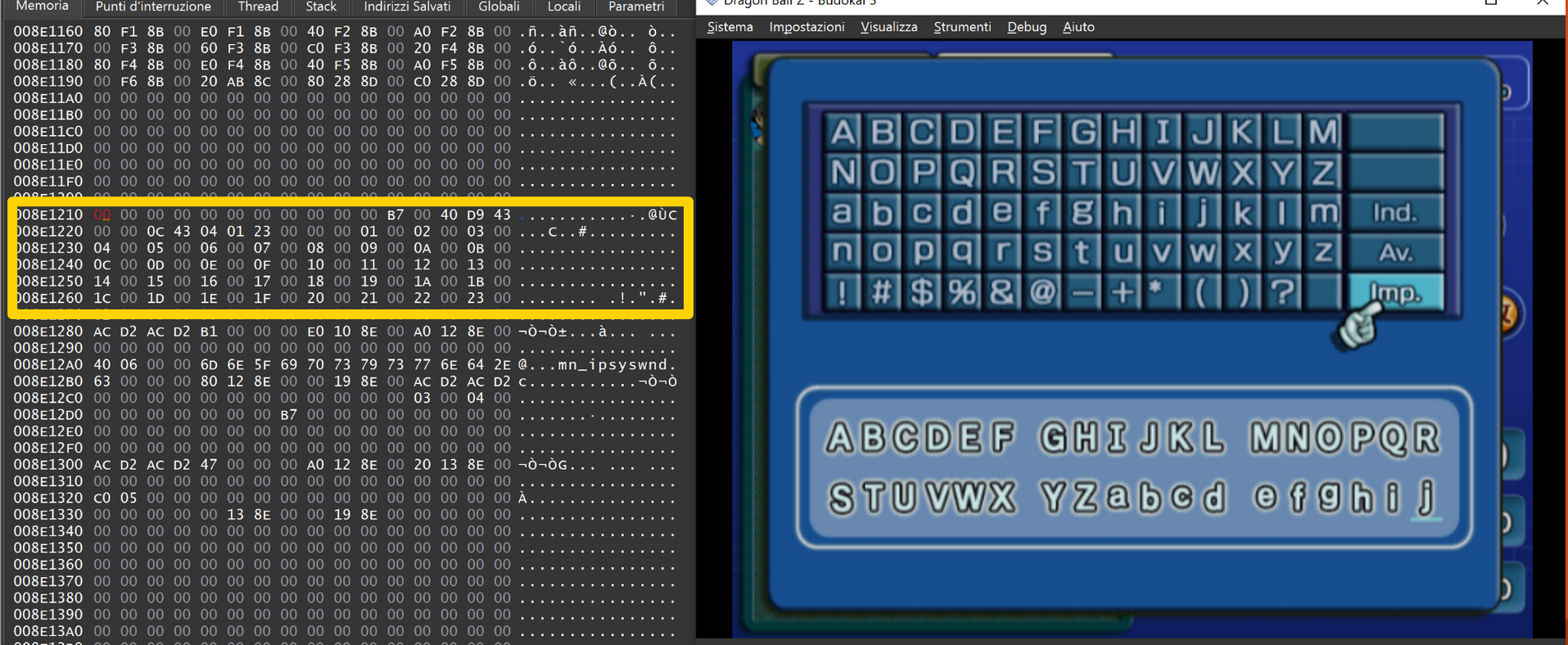Select memory address 008E1370

47,581
